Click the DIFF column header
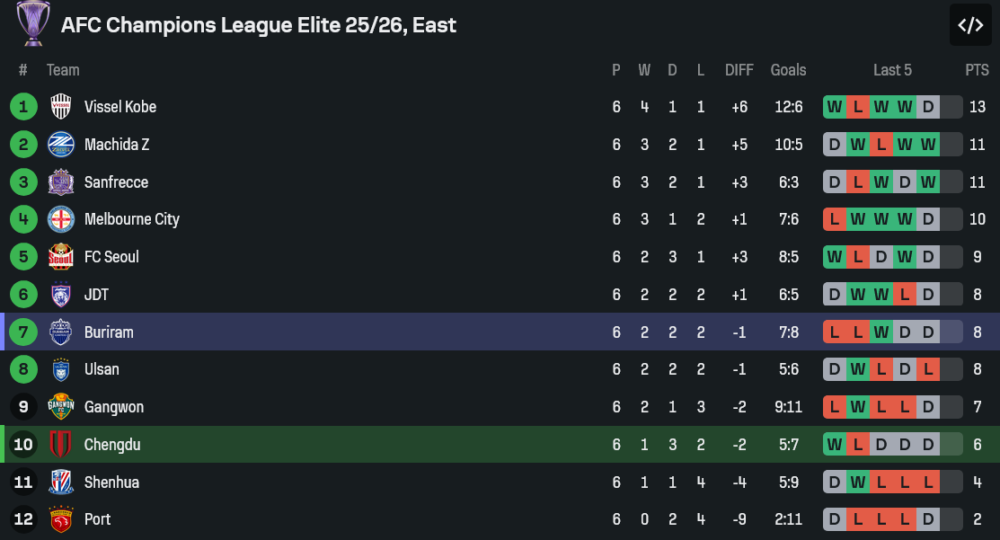The height and width of the screenshot is (540, 1000). 739,70
